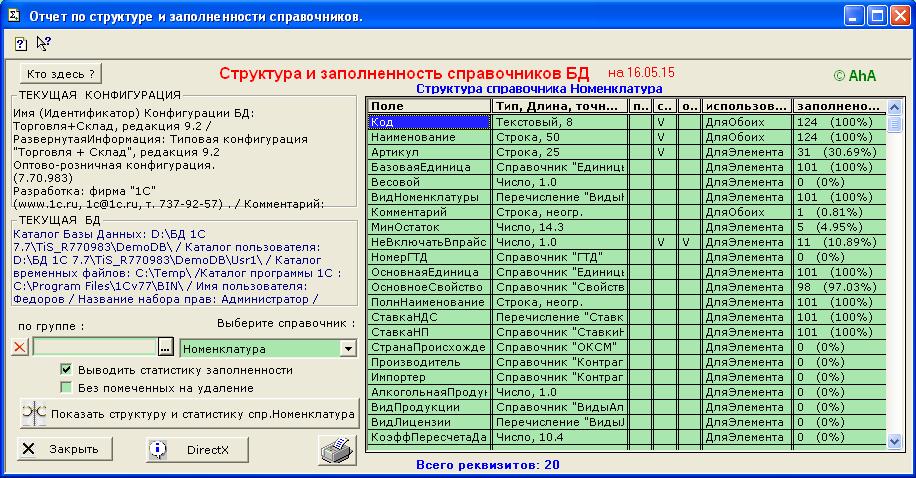
Task: Select the 'Комментарий' field cell
Action: (x=429, y=212)
